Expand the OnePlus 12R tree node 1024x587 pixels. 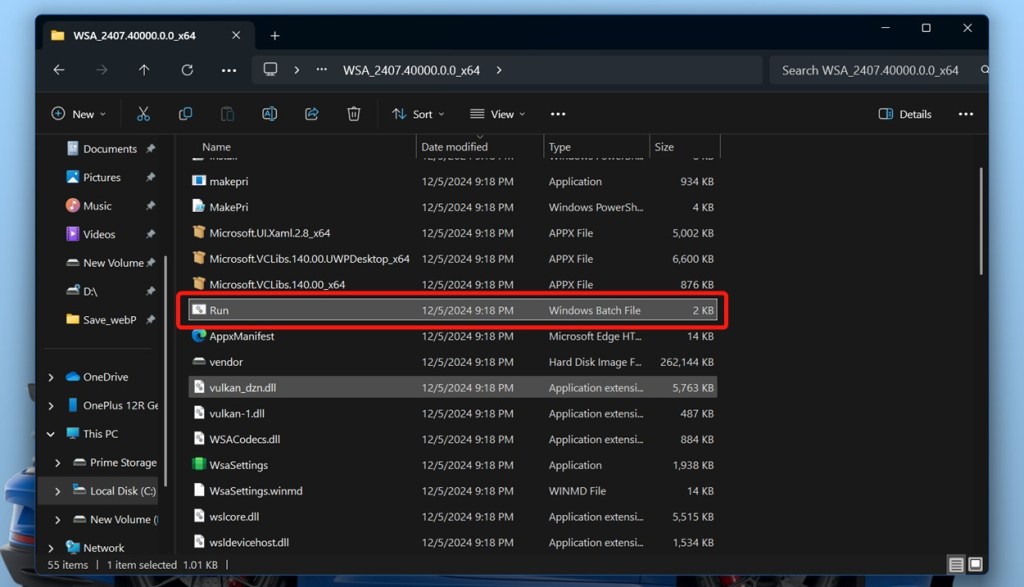[51, 405]
